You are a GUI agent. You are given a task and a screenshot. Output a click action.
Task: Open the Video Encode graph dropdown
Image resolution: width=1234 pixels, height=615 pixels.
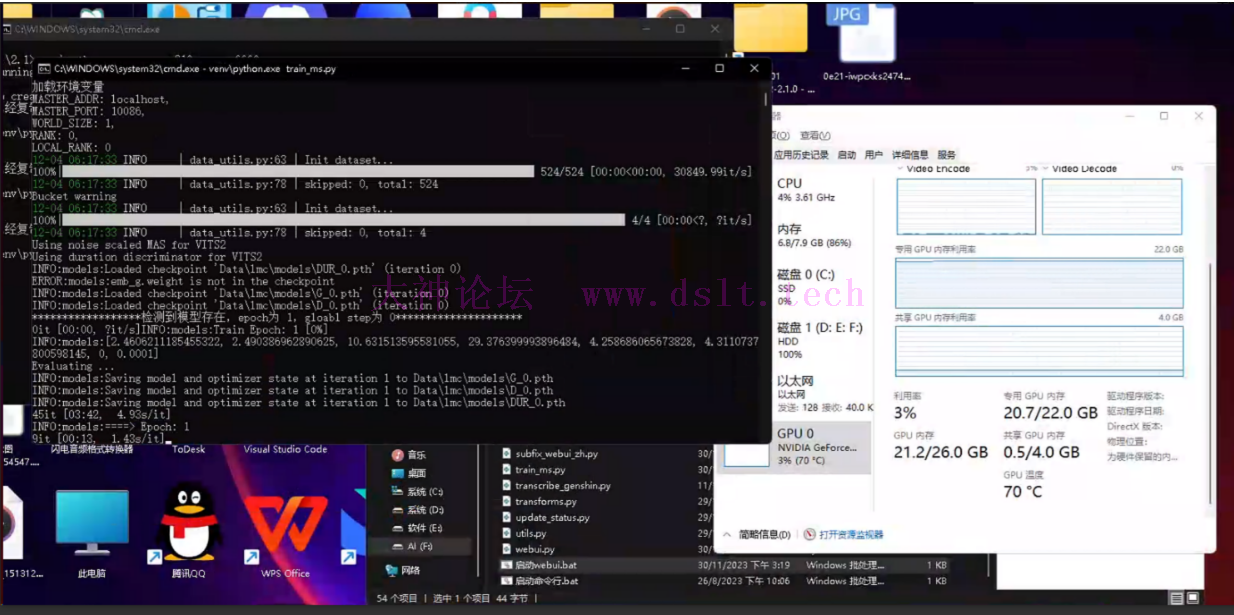(x=900, y=169)
